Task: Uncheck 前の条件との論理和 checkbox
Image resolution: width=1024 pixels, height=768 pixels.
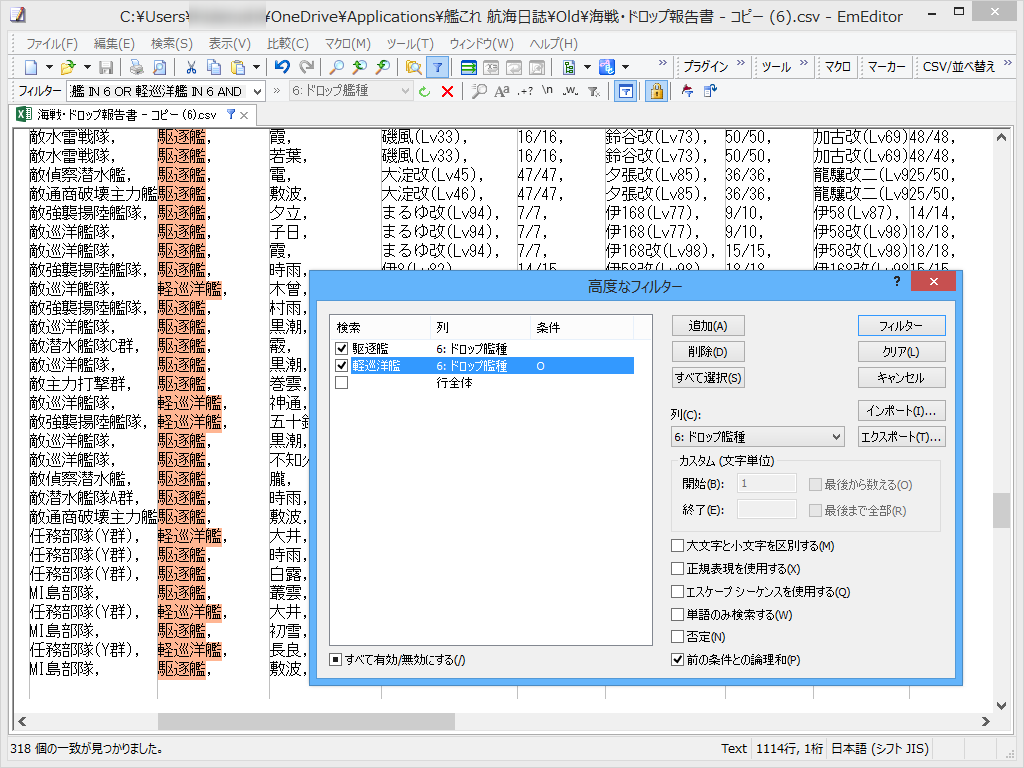Action: 678,660
